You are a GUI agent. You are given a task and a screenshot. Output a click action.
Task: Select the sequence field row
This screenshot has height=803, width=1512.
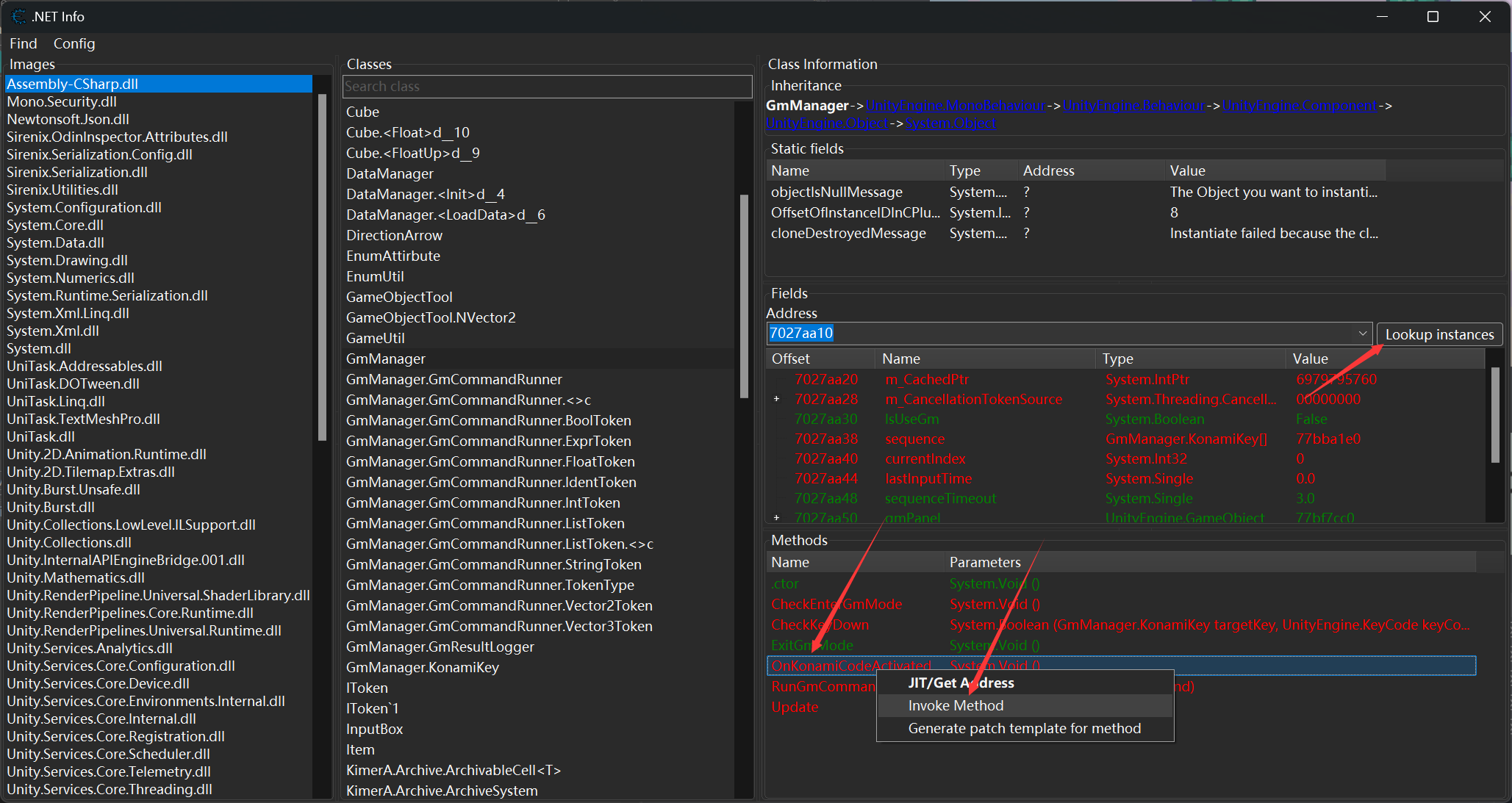tap(1125, 439)
